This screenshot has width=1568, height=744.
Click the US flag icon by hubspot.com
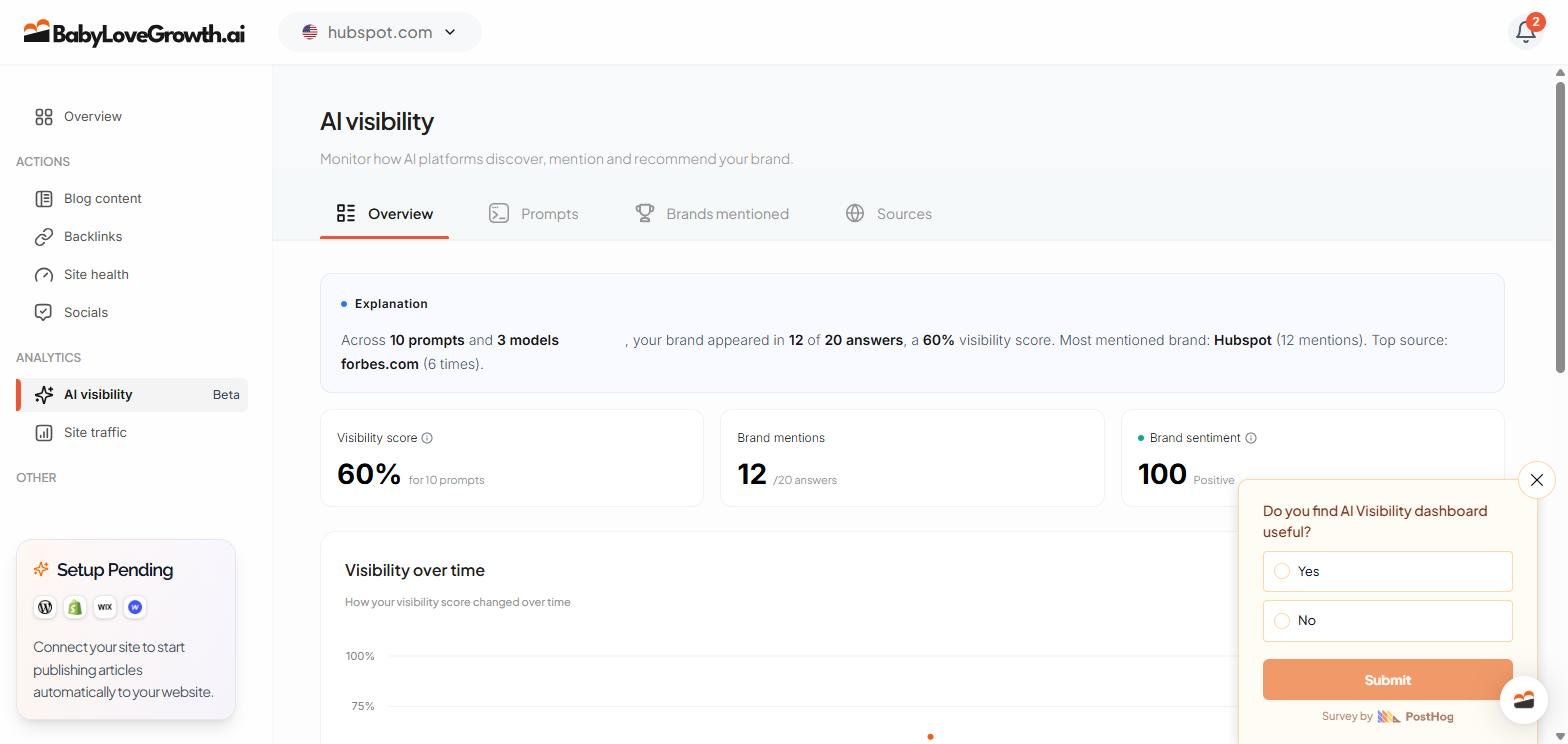coord(310,32)
